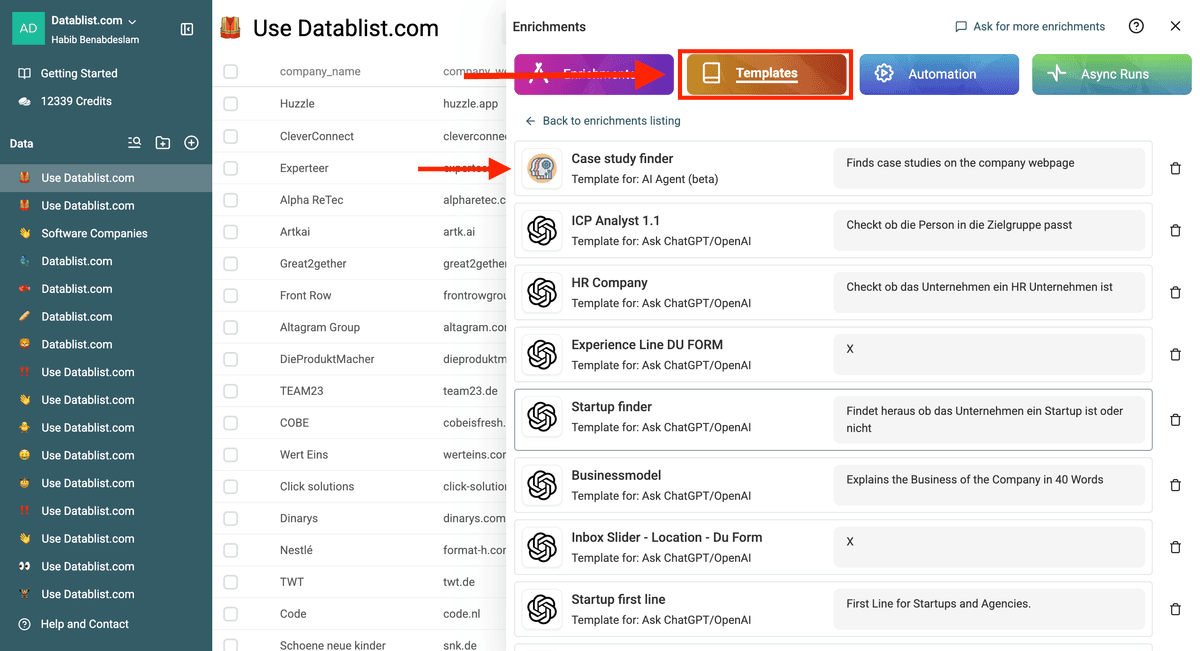Screen dimensions: 1200x651
Task: Delete Inbox Slider - Location template
Action: (x=1175, y=548)
